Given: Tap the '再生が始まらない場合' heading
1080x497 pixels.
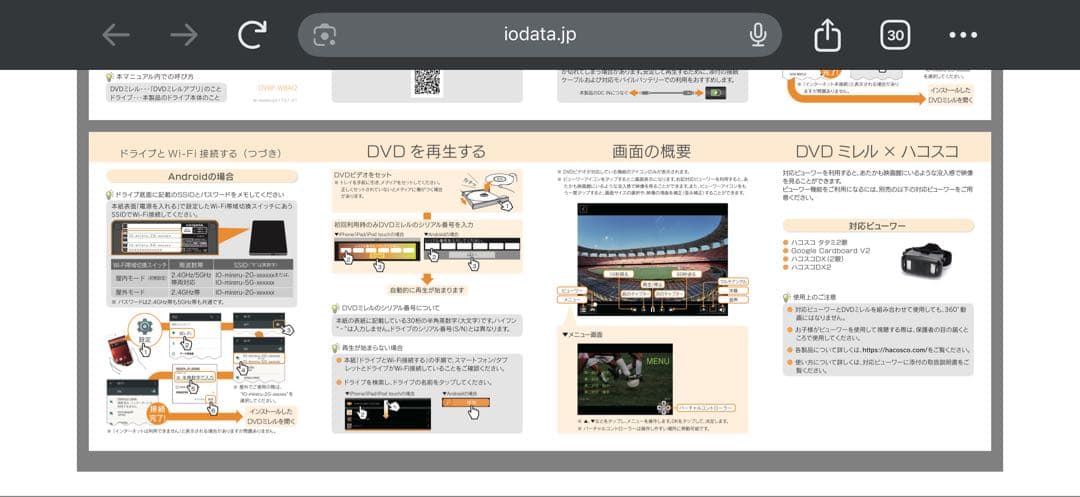Looking at the screenshot, I should (x=373, y=348).
